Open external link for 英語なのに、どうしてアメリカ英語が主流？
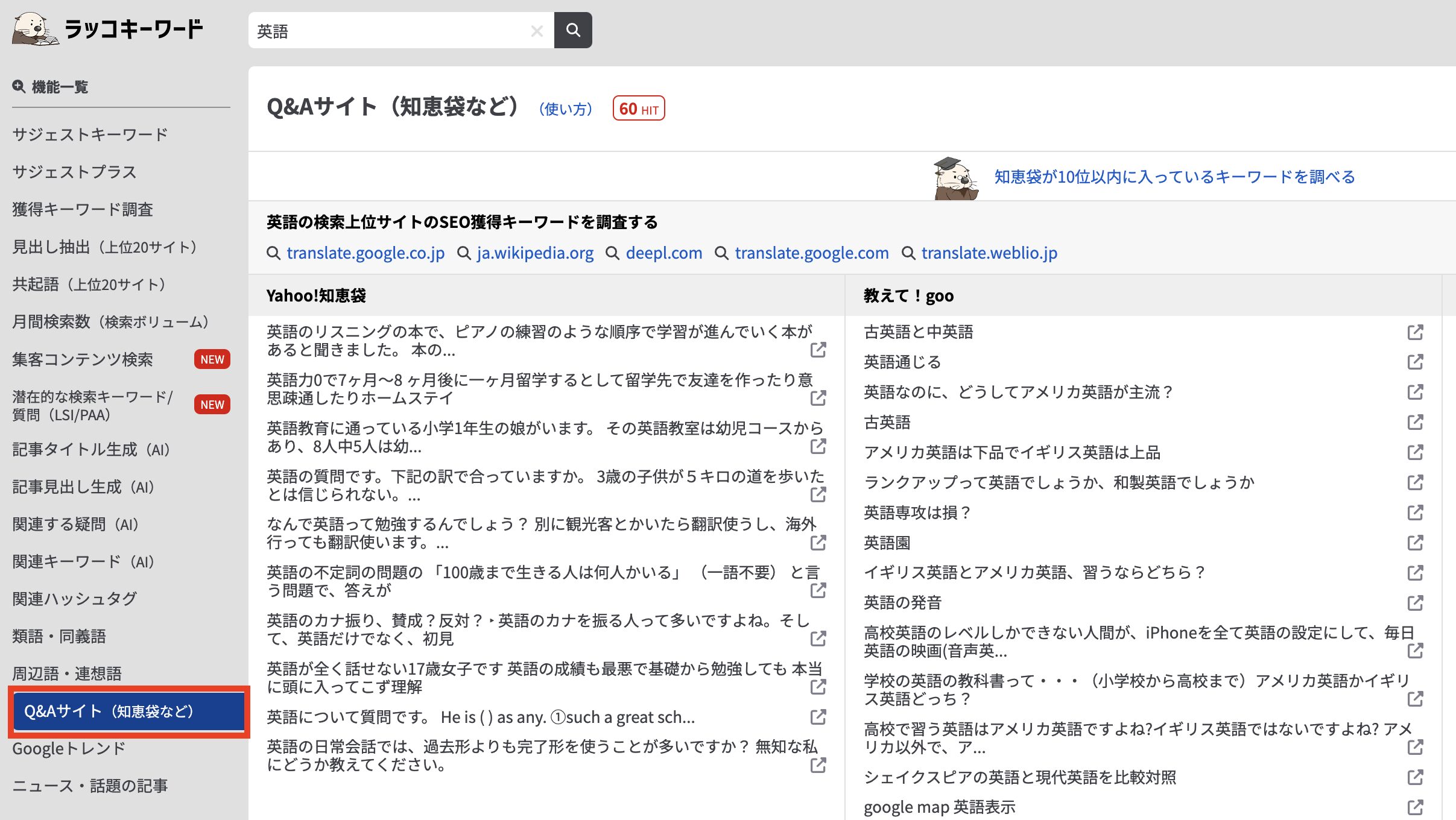Viewport: 1456px width, 820px height. 1415,392
